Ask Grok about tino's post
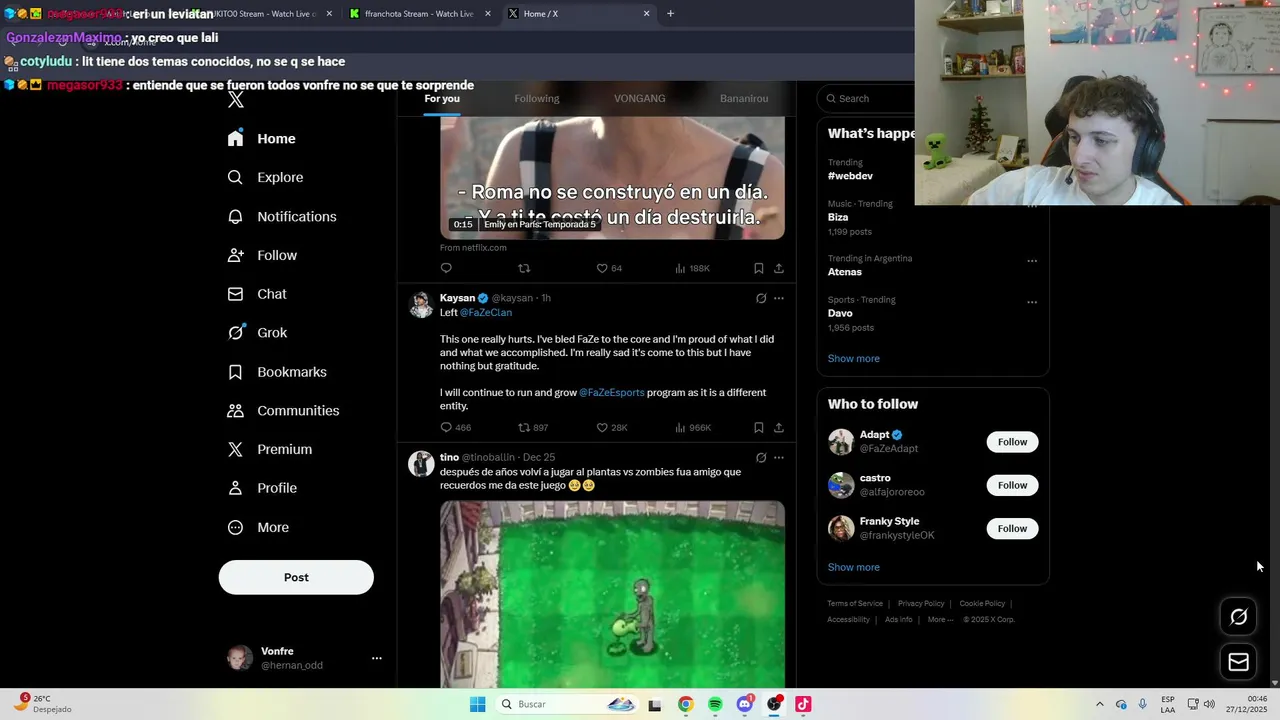1280x720 pixels. 761,458
